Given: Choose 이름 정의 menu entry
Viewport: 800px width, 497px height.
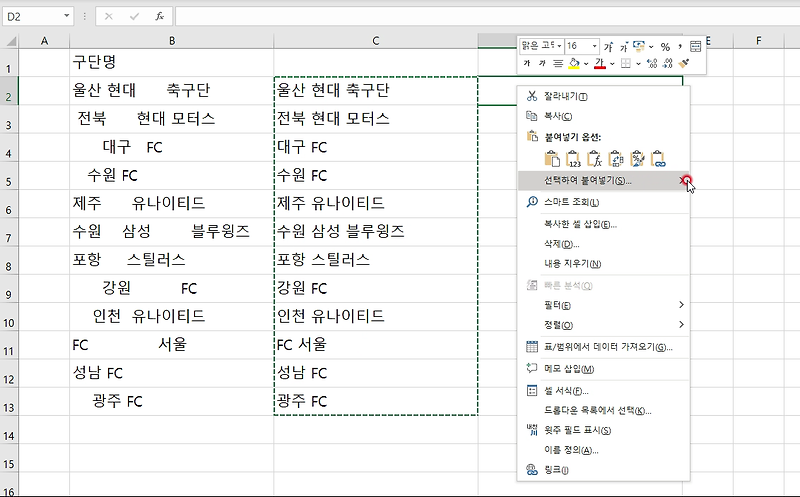Looking at the screenshot, I should tap(603, 450).
